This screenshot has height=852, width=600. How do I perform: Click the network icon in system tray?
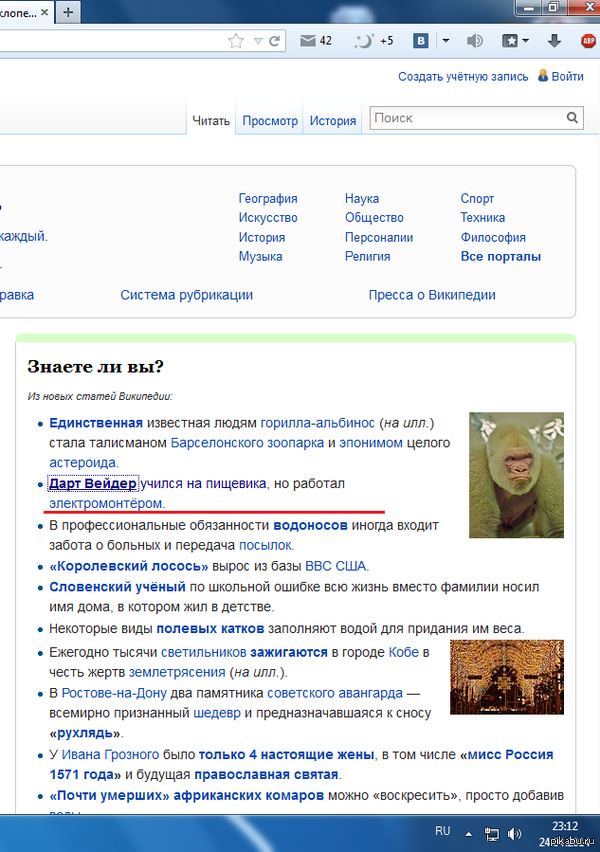tap(492, 834)
